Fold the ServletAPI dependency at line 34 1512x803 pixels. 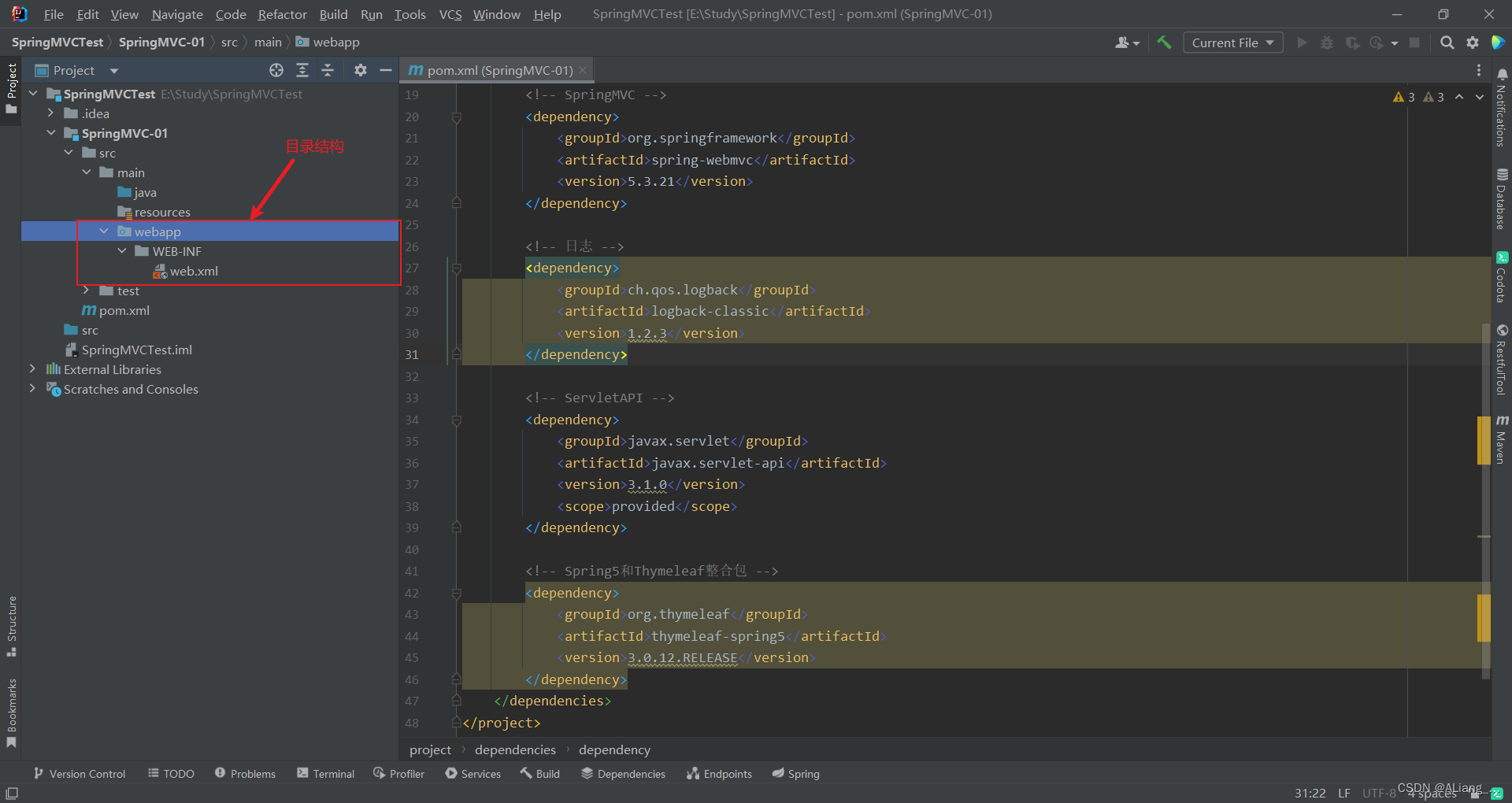coord(456,420)
